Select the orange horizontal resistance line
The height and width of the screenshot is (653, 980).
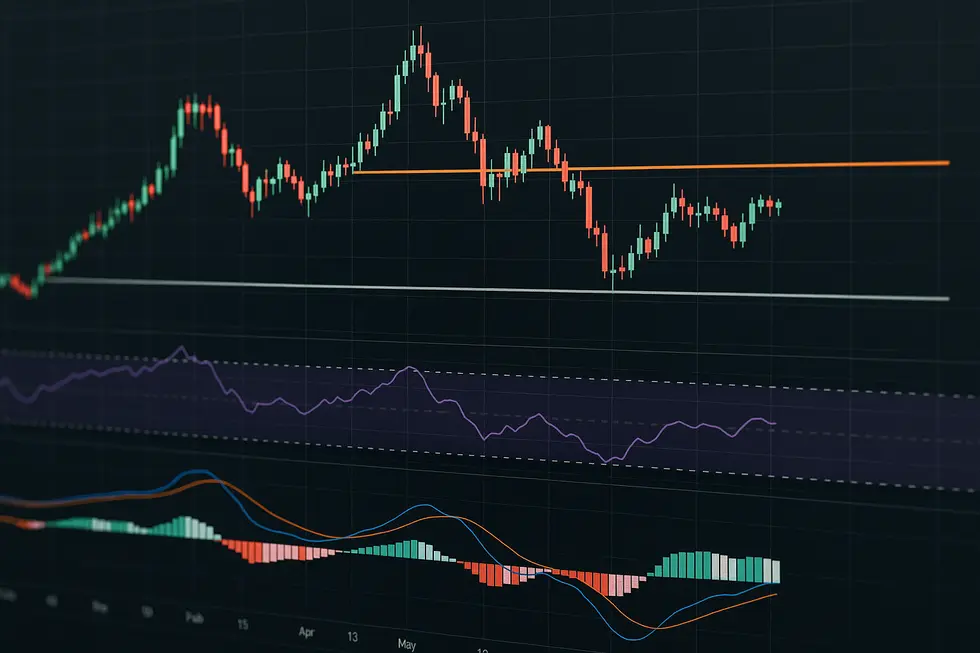pyautogui.click(x=650, y=167)
